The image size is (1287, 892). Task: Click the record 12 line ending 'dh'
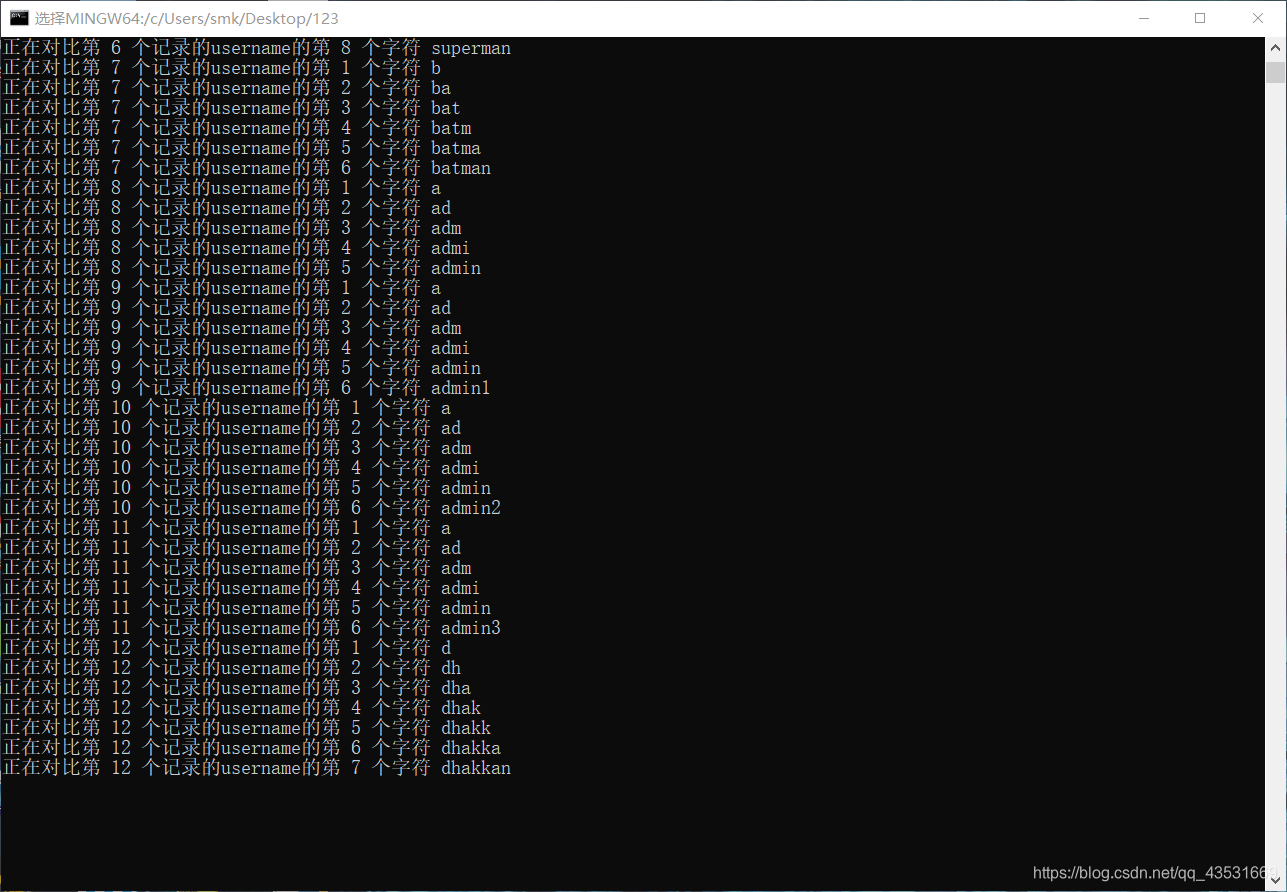[231, 668]
